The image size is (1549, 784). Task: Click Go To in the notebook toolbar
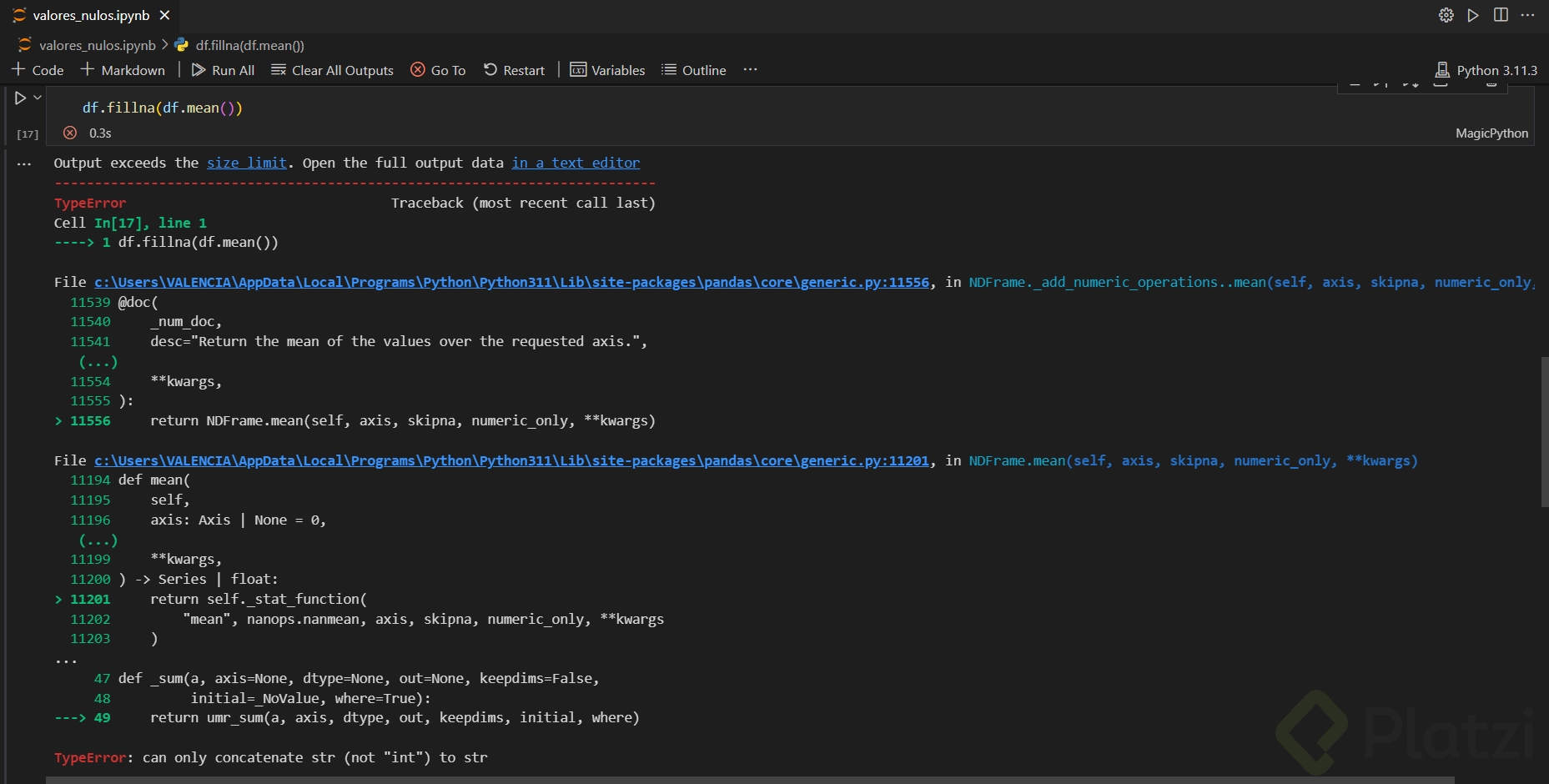click(x=438, y=70)
